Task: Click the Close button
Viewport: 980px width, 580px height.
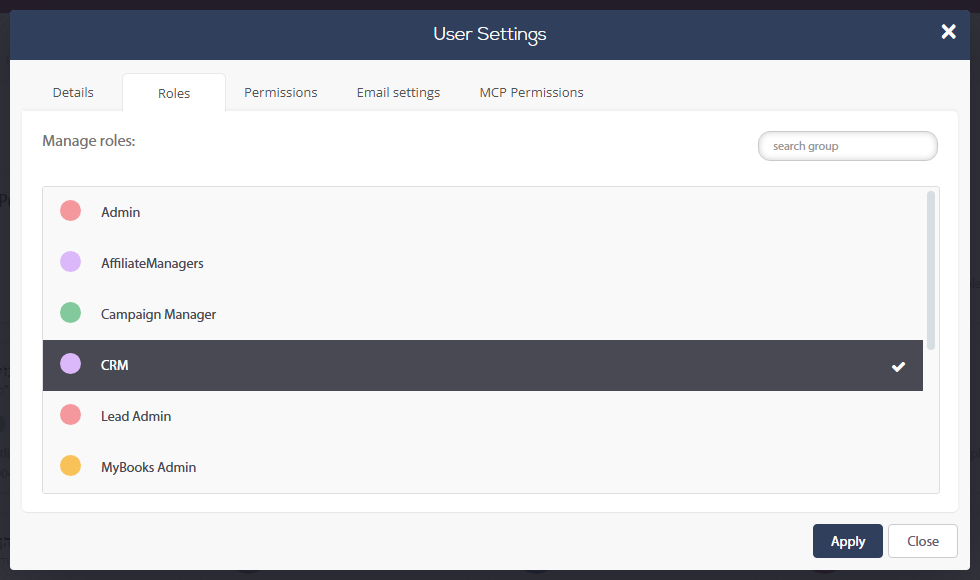Action: pos(922,541)
